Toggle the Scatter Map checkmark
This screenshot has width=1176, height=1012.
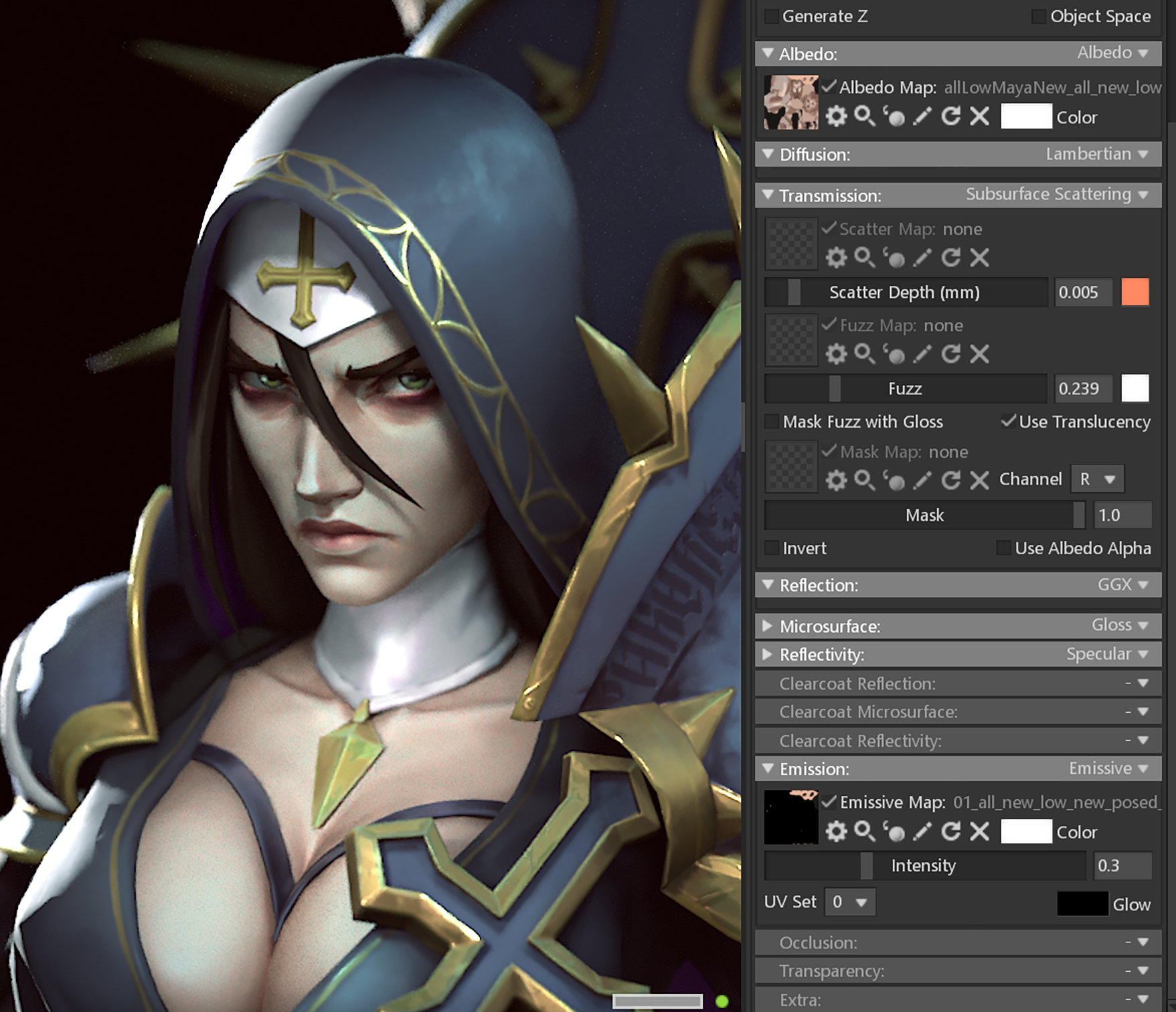[829, 228]
